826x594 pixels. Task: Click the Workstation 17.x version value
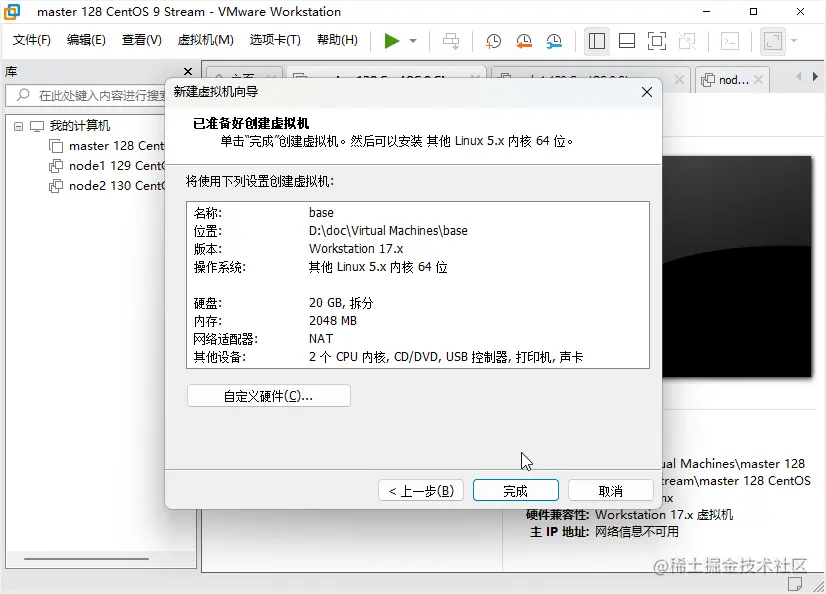point(356,249)
